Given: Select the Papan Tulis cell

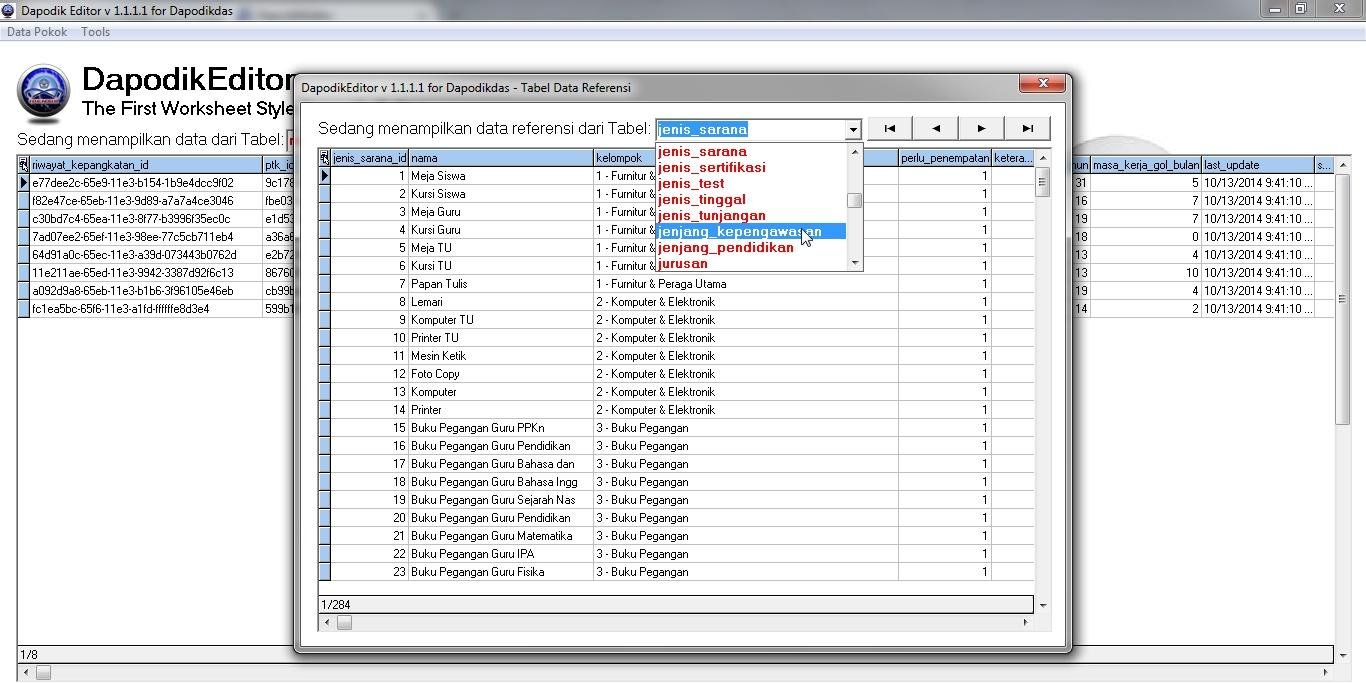Looking at the screenshot, I should pyautogui.click(x=501, y=284).
